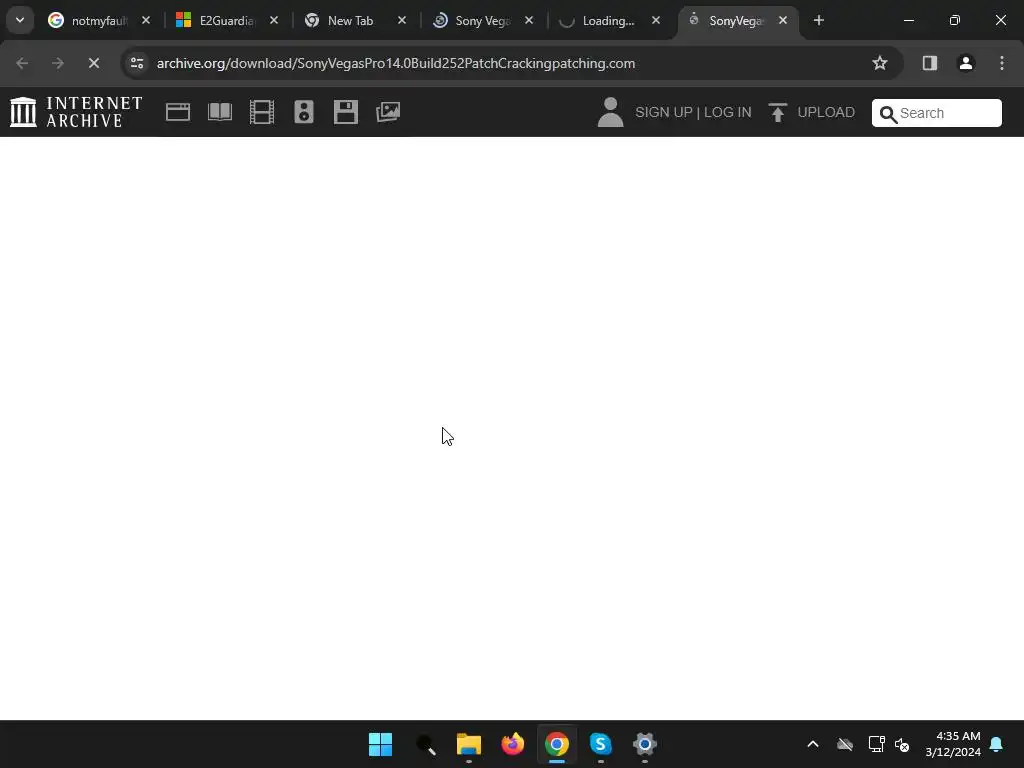Click the user avatar icon
This screenshot has width=1024, height=768.
coord(611,112)
